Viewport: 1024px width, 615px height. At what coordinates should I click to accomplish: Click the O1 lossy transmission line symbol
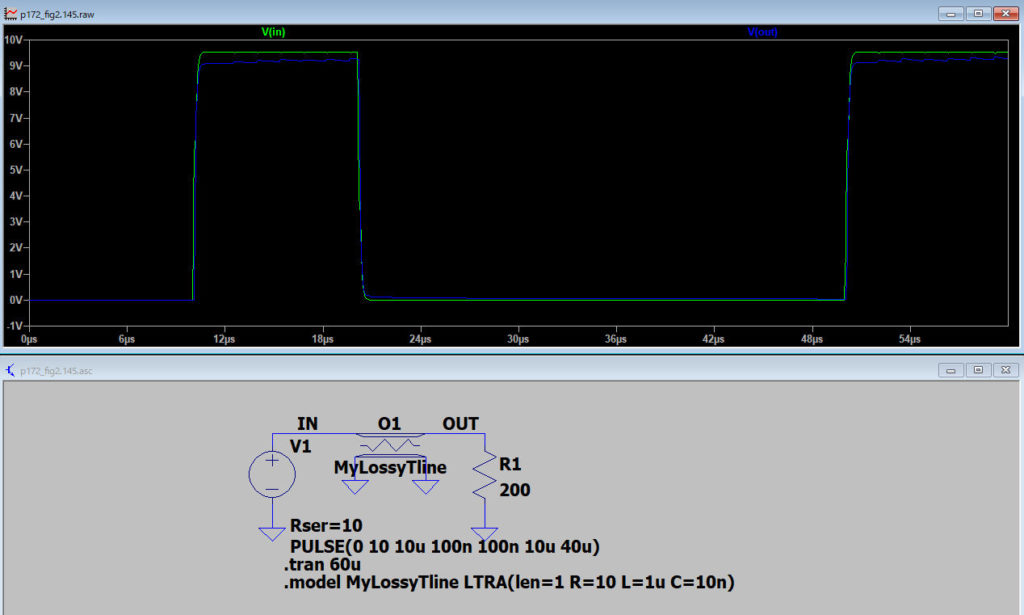390,443
